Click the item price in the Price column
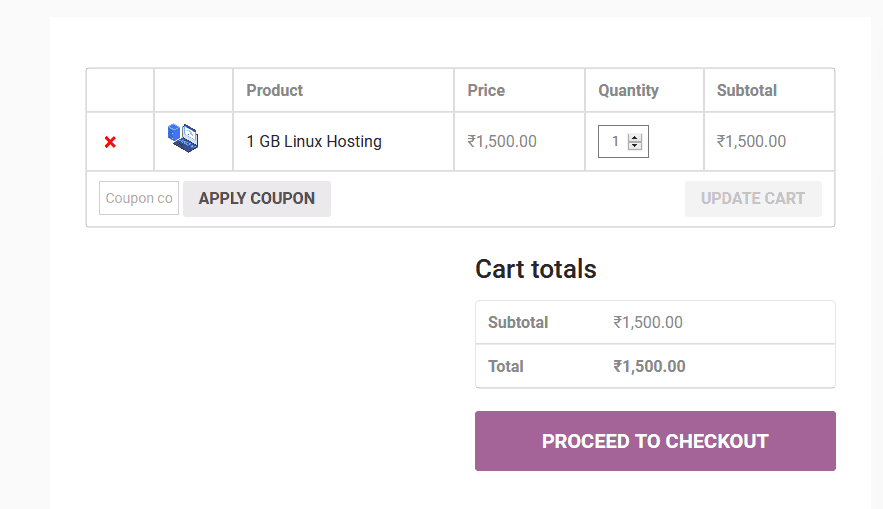This screenshot has height=509, width=883. pos(502,142)
